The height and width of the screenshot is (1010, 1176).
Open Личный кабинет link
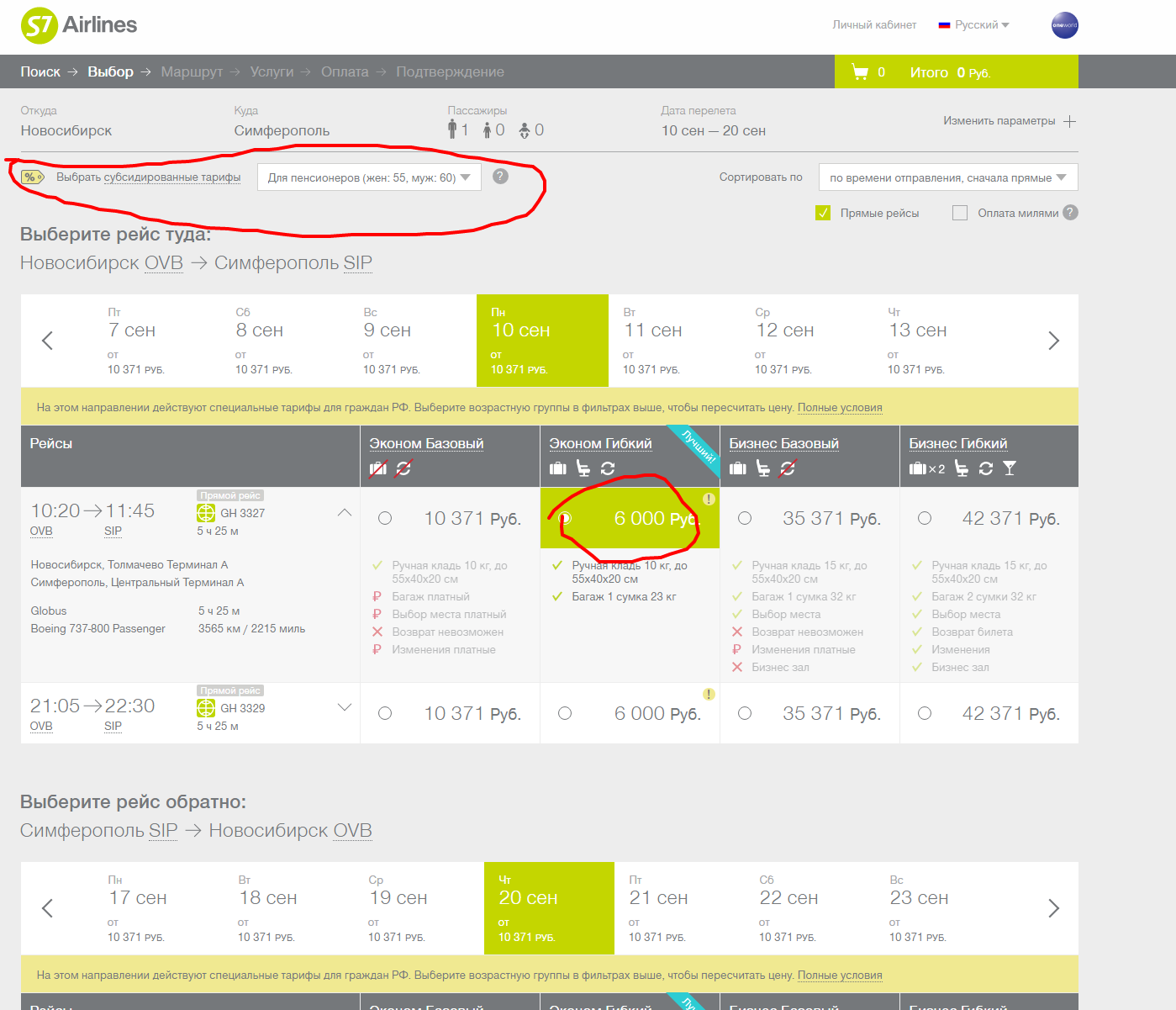(x=874, y=25)
